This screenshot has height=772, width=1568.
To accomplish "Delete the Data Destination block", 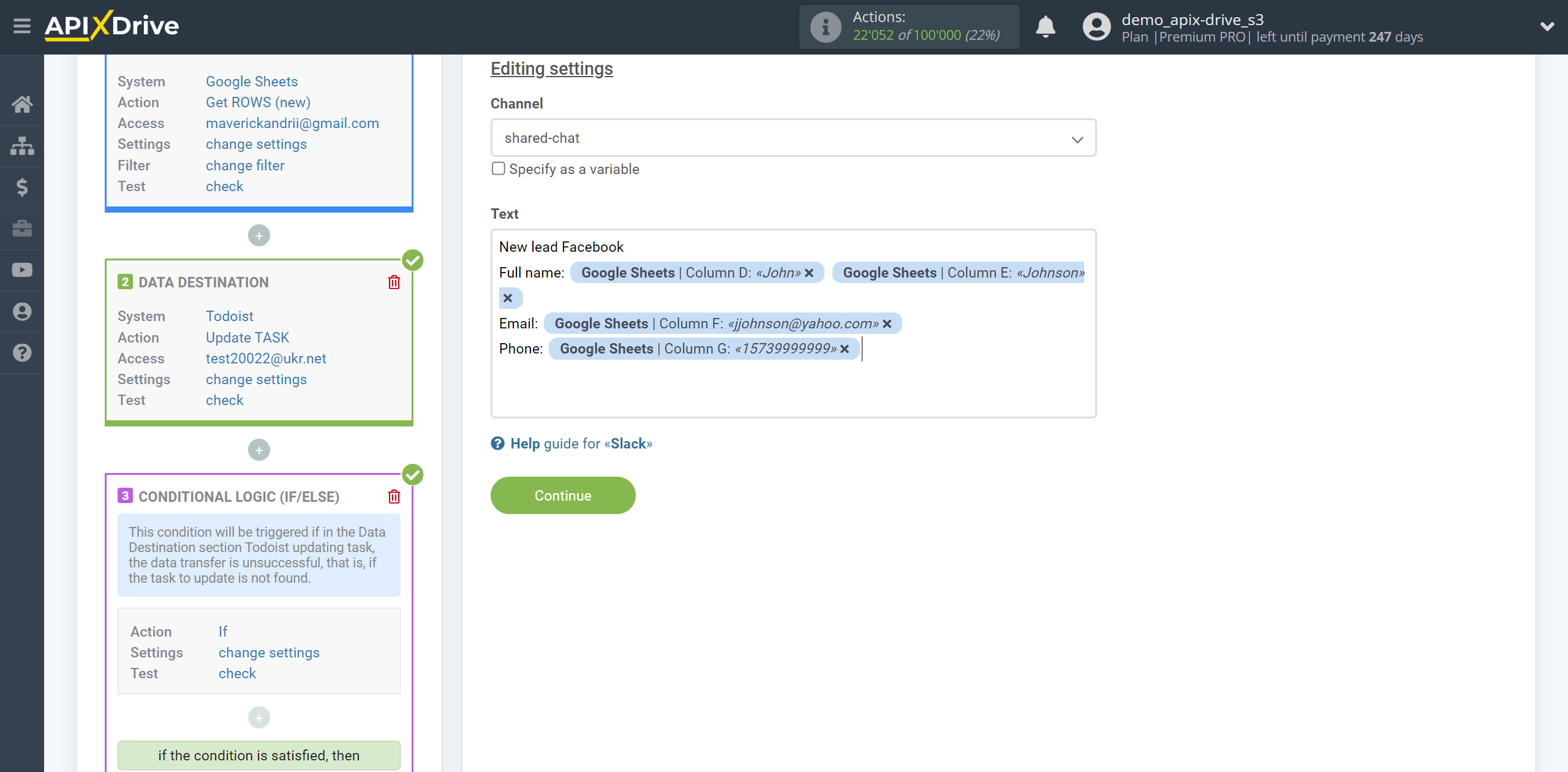I will 394,282.
